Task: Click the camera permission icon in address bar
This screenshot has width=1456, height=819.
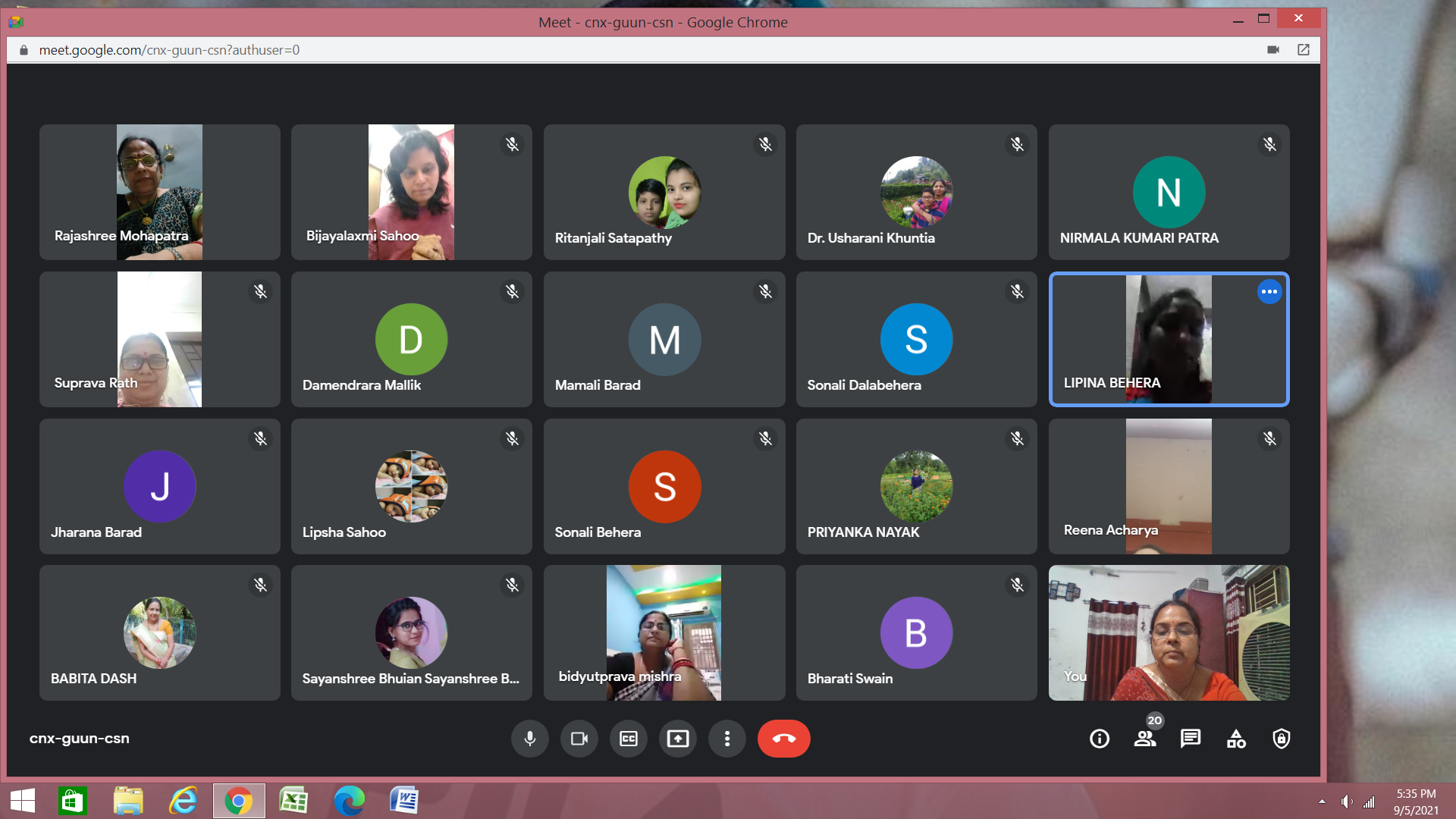Action: [1273, 50]
